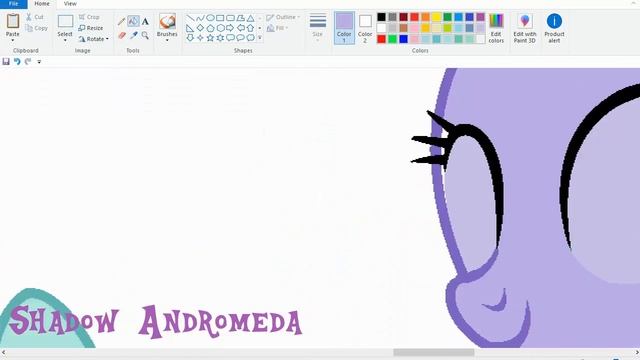Image resolution: width=640 pixels, height=360 pixels.
Task: Activate the Color 2 slot
Action: [x=365, y=28]
